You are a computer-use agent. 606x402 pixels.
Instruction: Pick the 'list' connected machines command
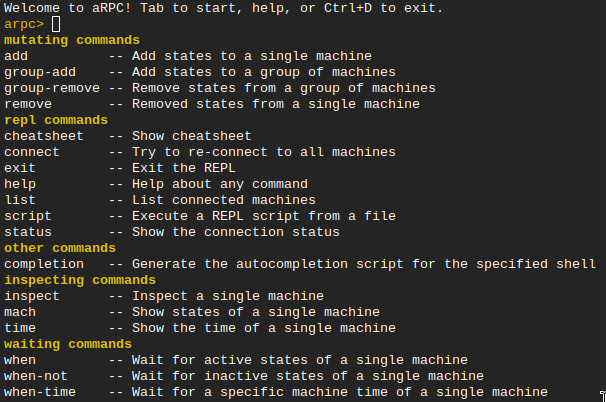coord(20,200)
